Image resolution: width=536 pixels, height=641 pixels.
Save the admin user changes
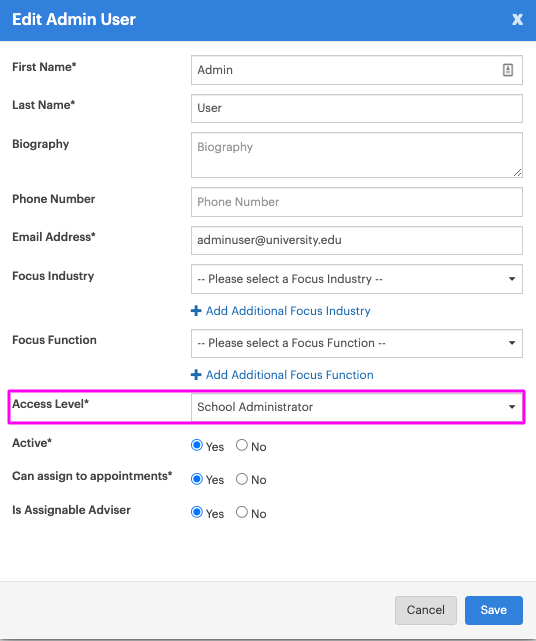[493, 610]
